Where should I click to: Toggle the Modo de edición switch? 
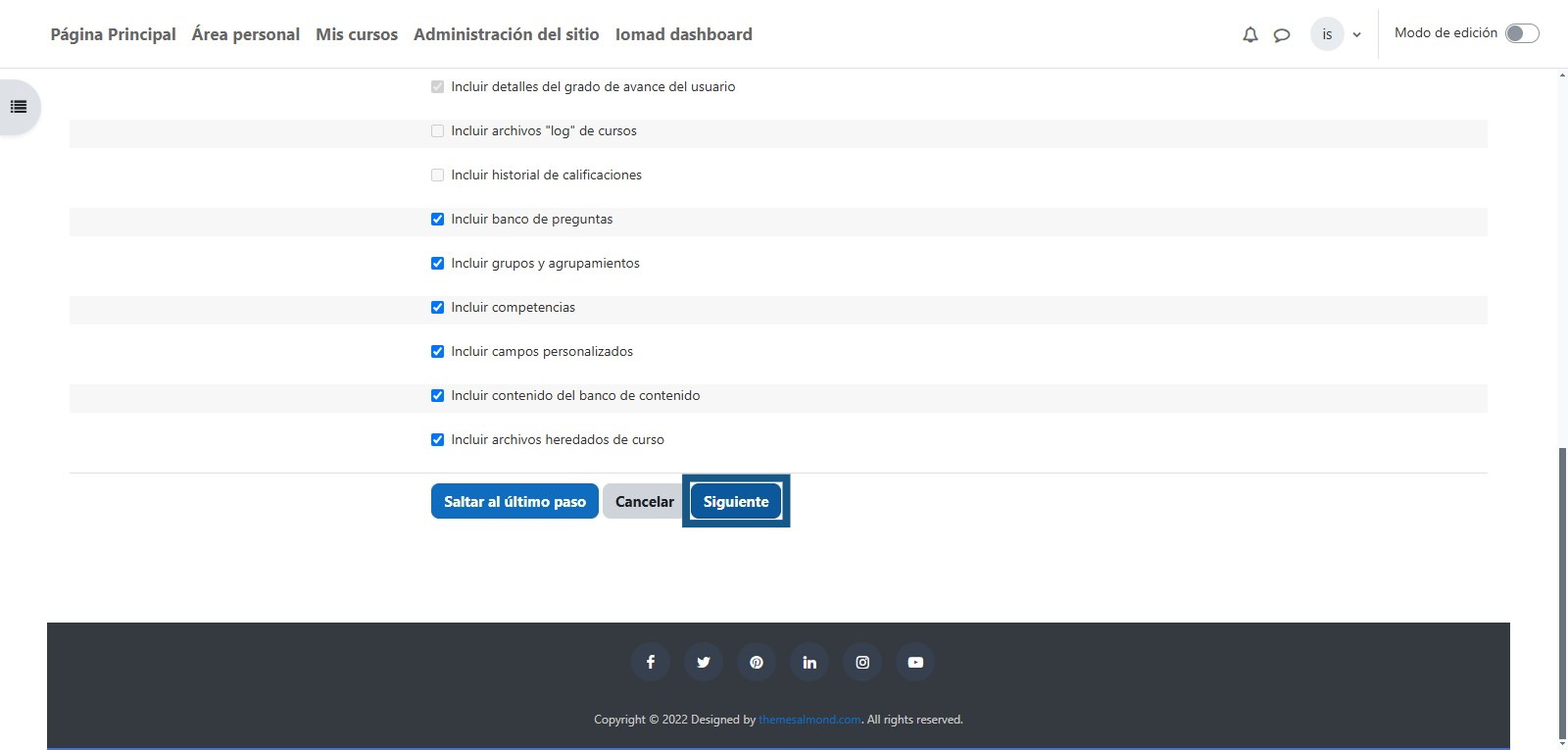[1521, 33]
